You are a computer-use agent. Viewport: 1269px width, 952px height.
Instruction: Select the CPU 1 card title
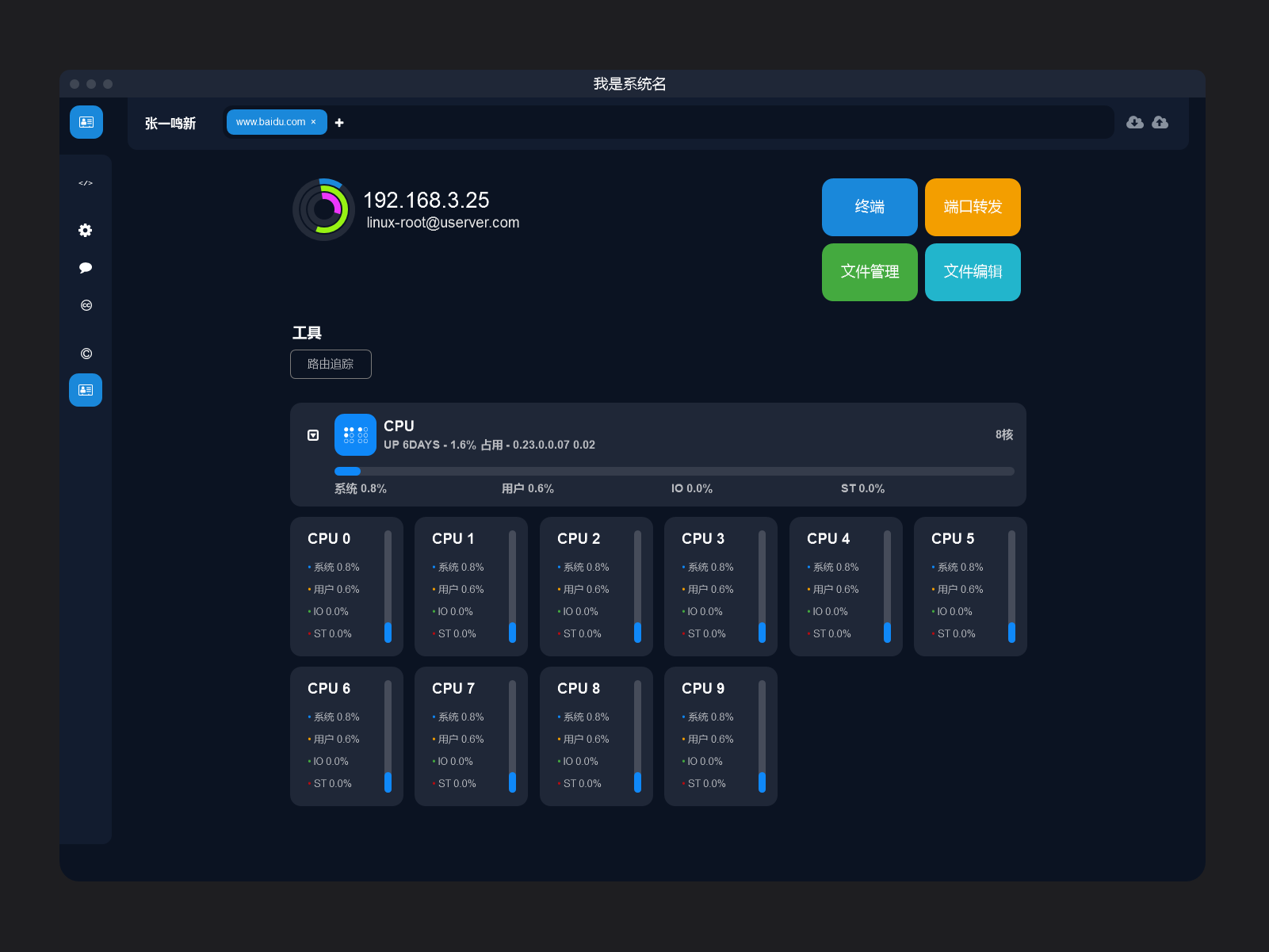[453, 538]
